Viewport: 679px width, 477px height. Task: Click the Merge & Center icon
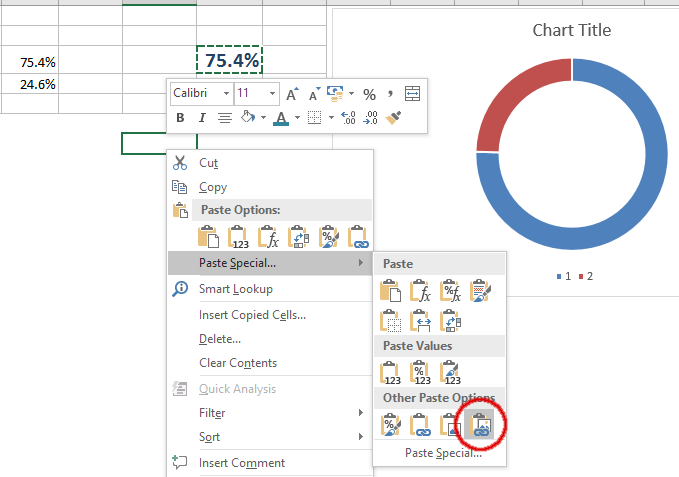tap(414, 94)
